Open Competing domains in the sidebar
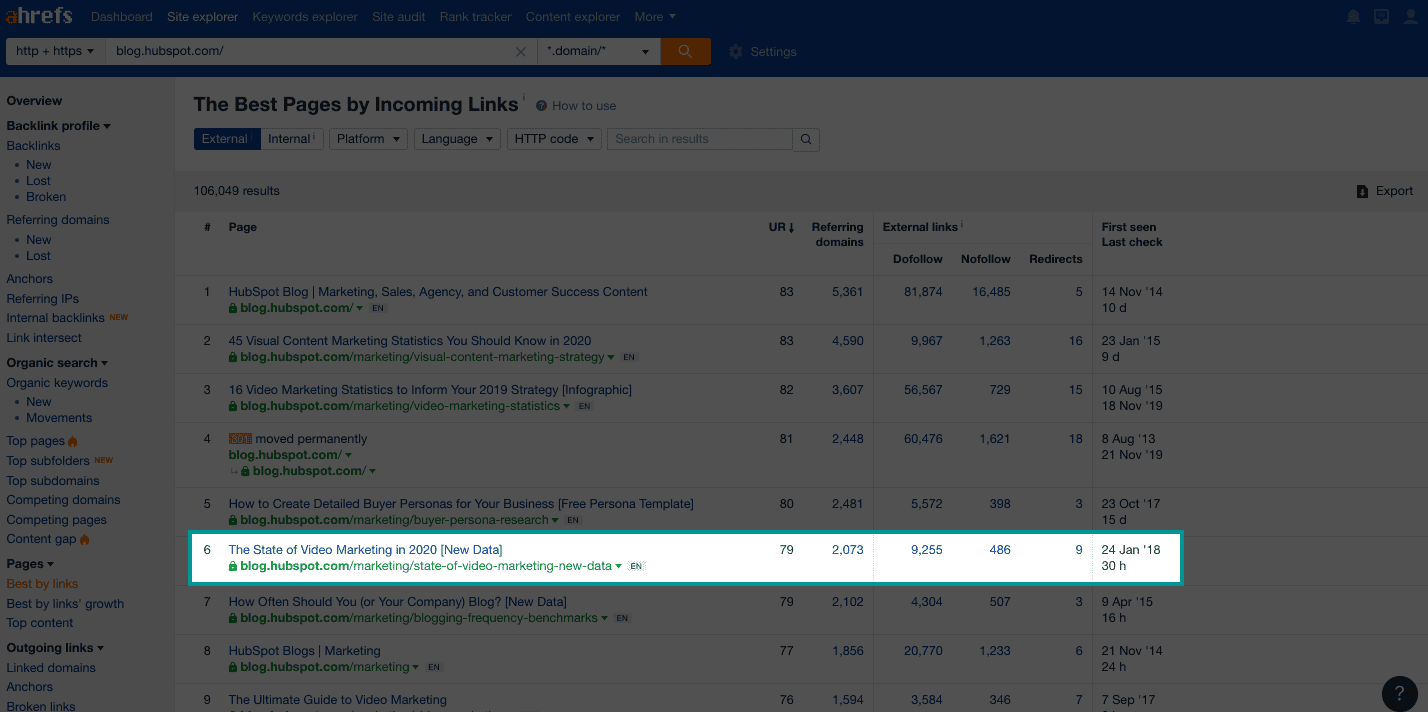Screen dimensions: 1428x712 [63, 500]
